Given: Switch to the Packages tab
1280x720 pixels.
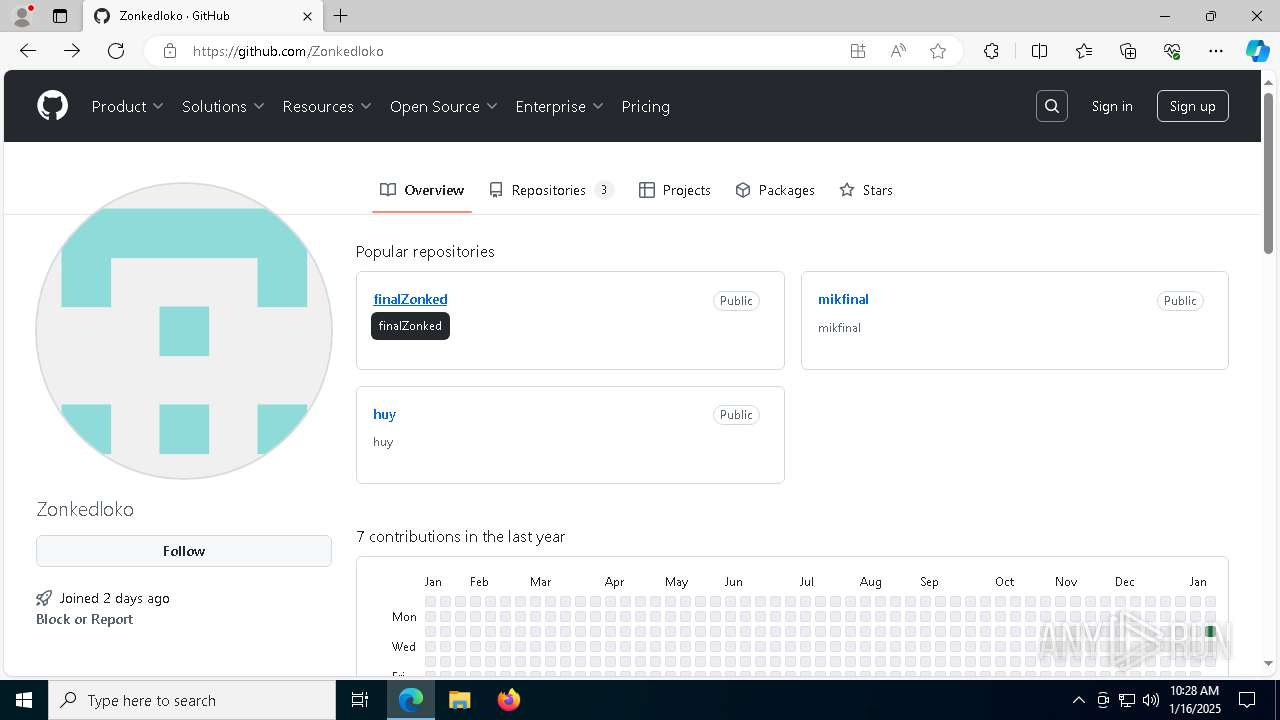Looking at the screenshot, I should pos(775,190).
